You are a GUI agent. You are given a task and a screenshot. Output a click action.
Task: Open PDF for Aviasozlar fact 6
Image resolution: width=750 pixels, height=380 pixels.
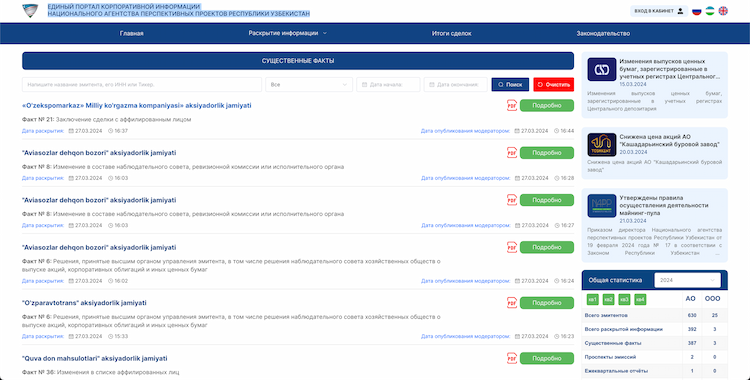pyautogui.click(x=512, y=247)
